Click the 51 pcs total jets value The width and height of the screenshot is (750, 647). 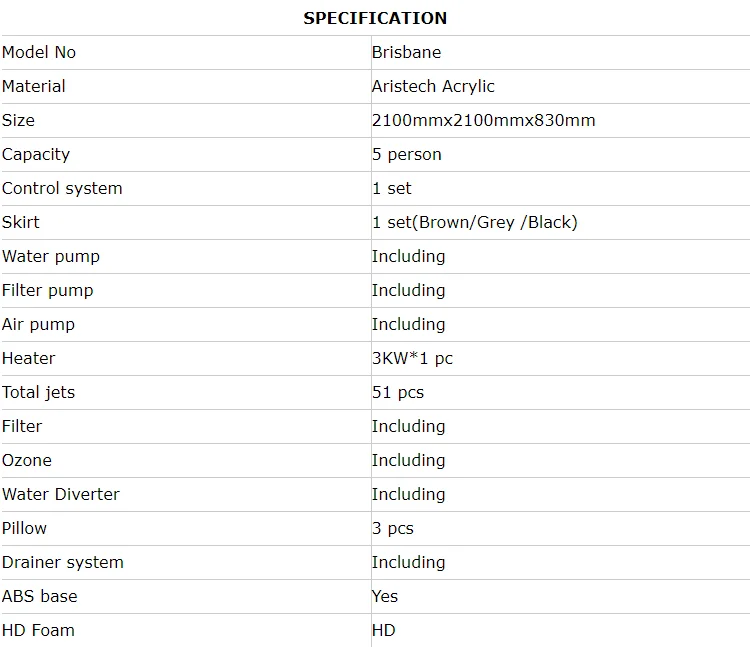(x=397, y=392)
